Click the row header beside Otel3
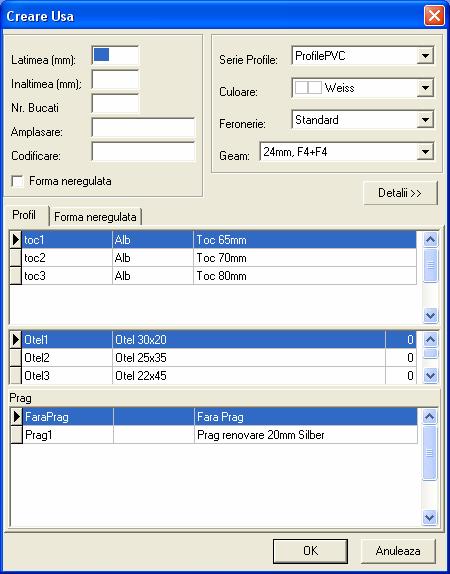450x574 pixels. point(15,375)
